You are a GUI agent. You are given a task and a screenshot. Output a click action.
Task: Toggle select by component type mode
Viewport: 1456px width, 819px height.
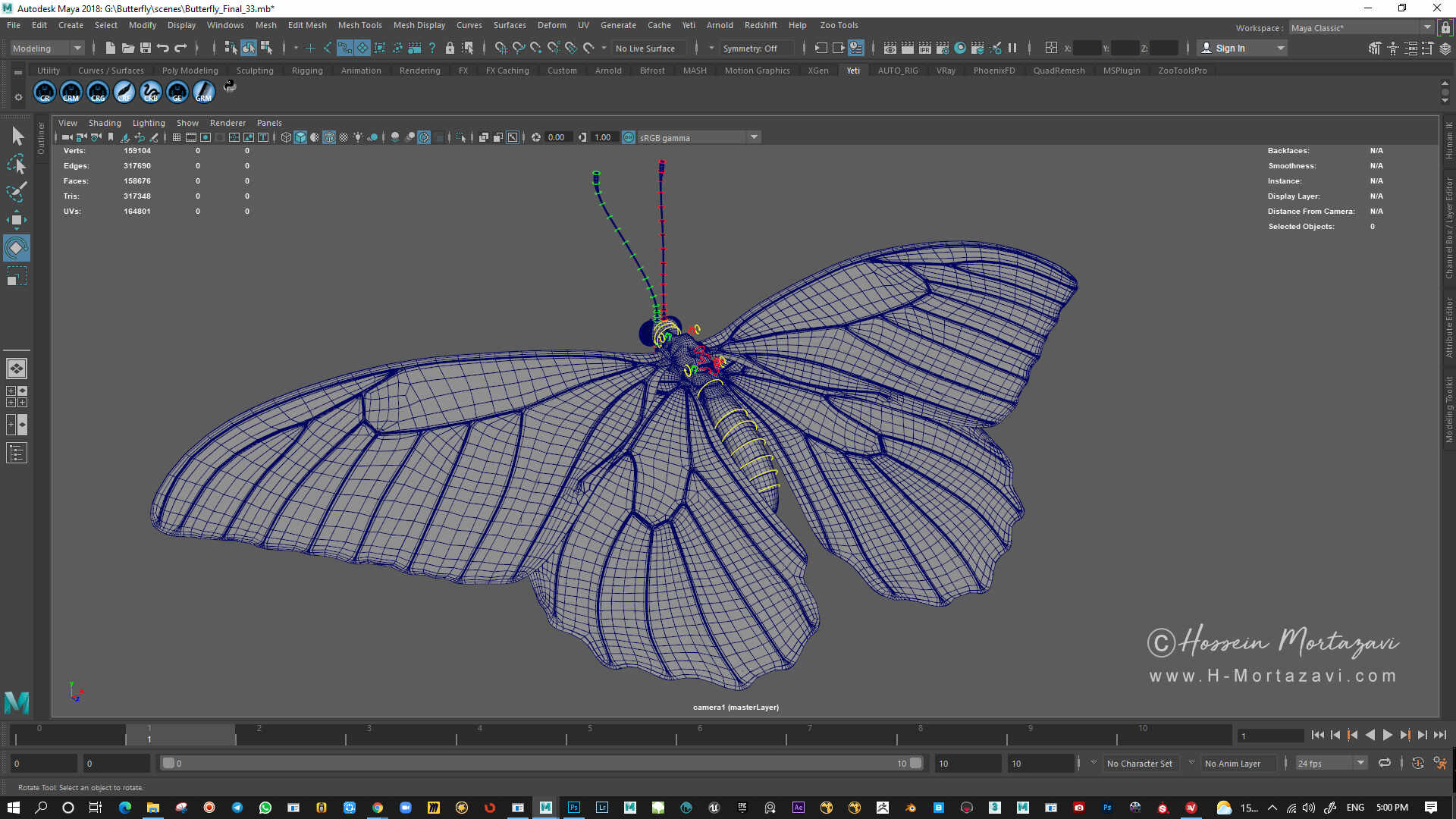(x=266, y=48)
